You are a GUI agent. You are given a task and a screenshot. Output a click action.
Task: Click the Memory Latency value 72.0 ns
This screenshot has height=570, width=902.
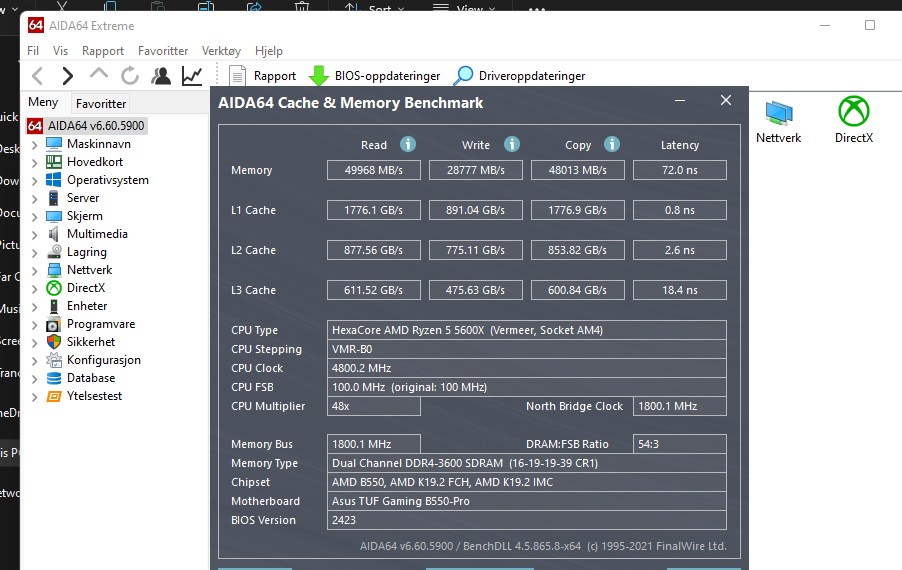[680, 170]
